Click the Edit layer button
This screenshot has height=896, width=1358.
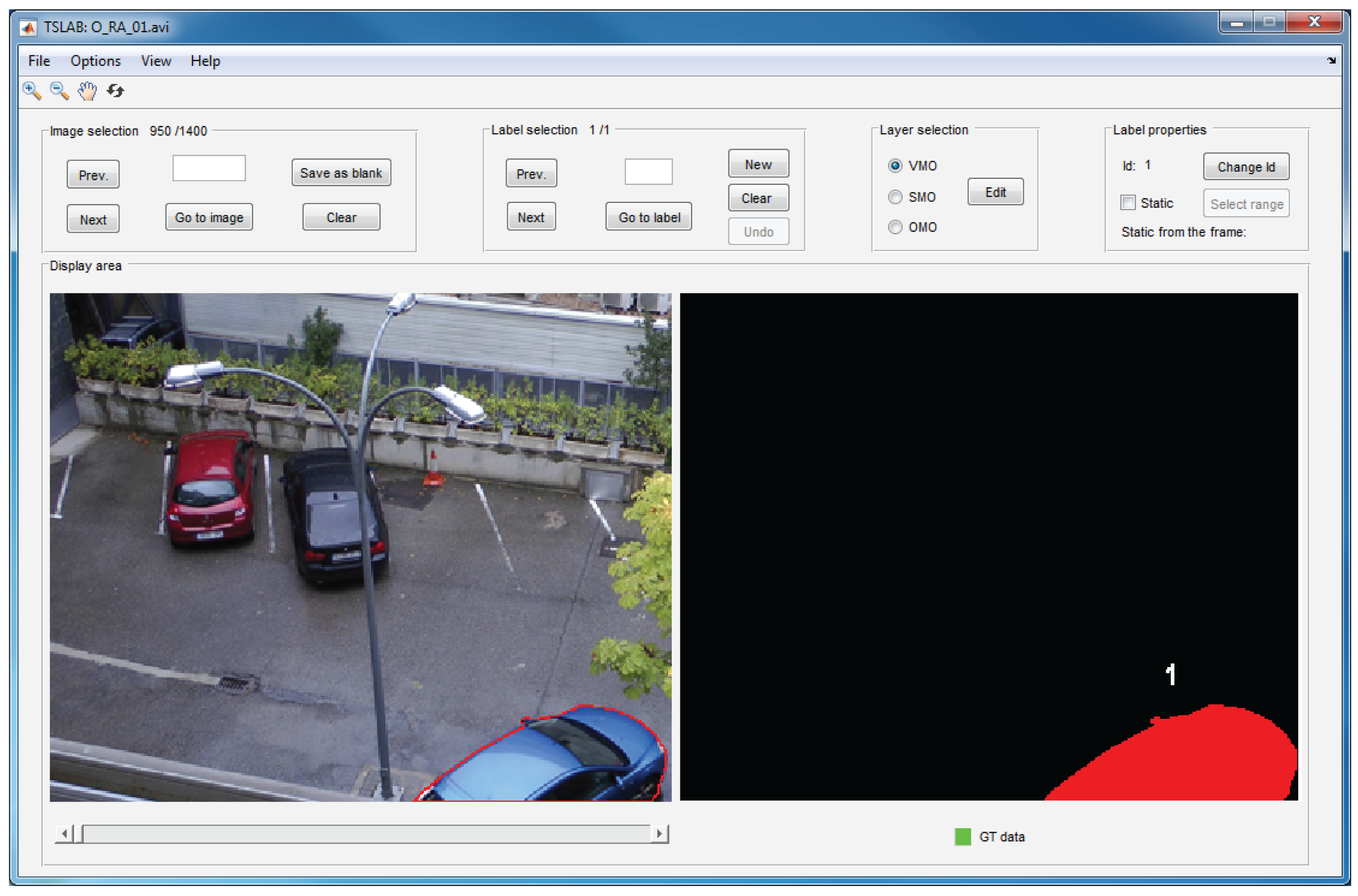click(996, 193)
